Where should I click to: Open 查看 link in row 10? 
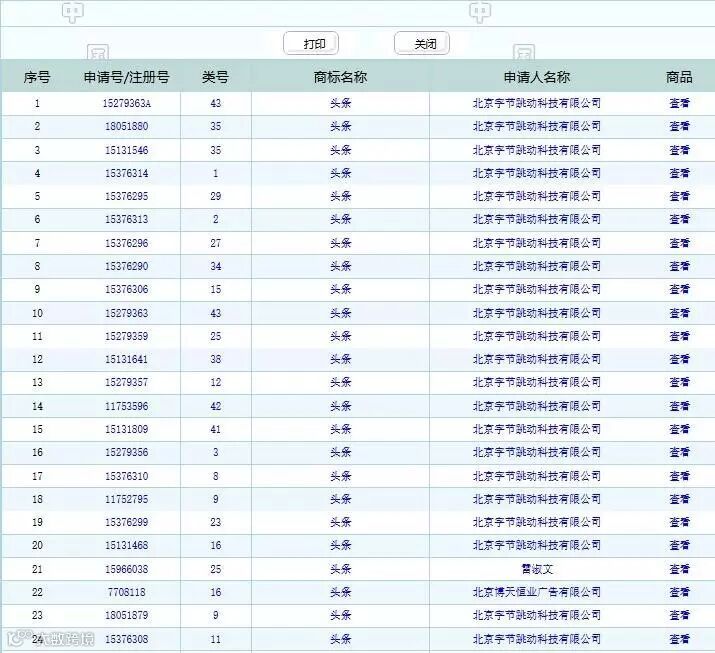pos(679,313)
